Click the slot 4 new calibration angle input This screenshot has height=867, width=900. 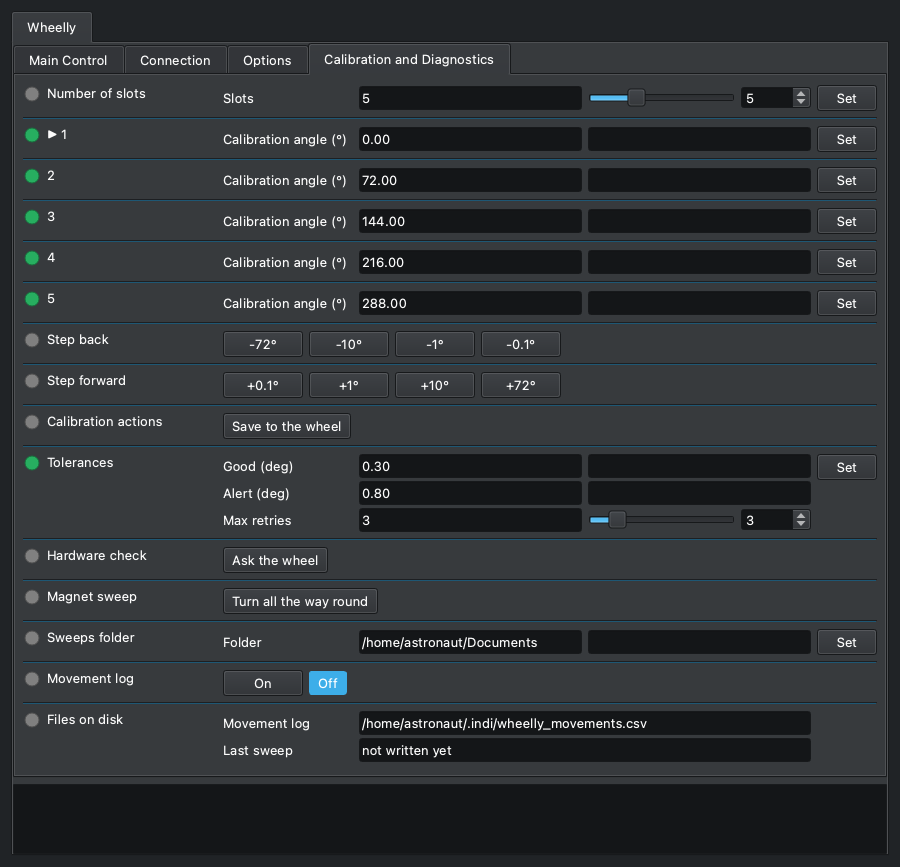(699, 262)
